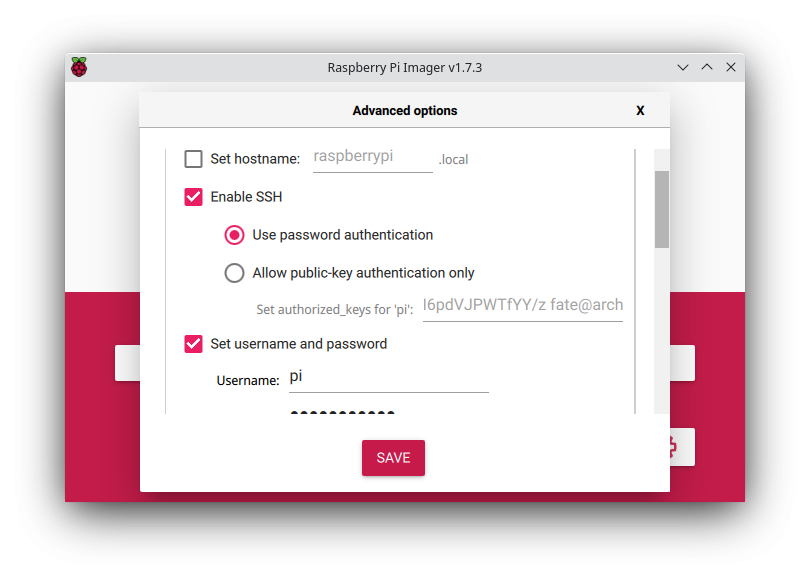Save the advanced options with SAVE
Screen dimensions: 810x579
pyautogui.click(x=393, y=458)
